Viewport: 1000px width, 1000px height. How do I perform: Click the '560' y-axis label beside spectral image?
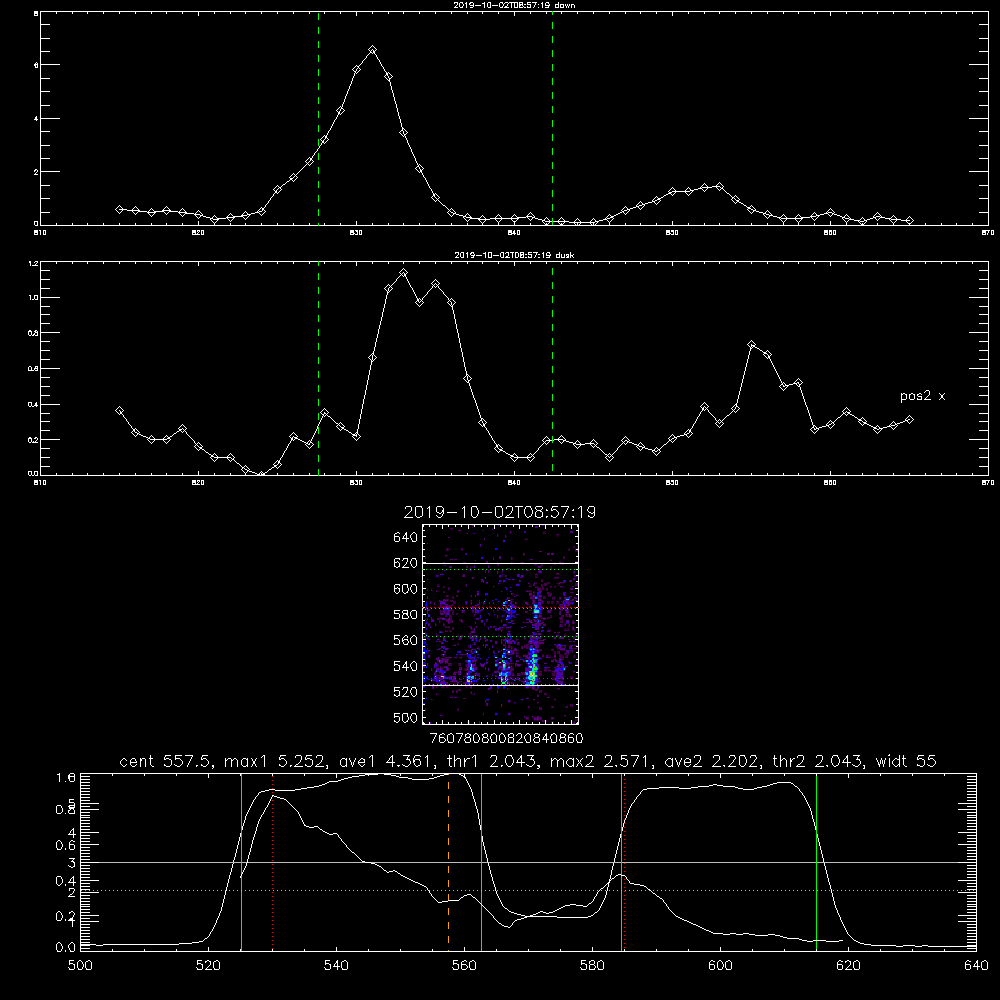click(406, 640)
